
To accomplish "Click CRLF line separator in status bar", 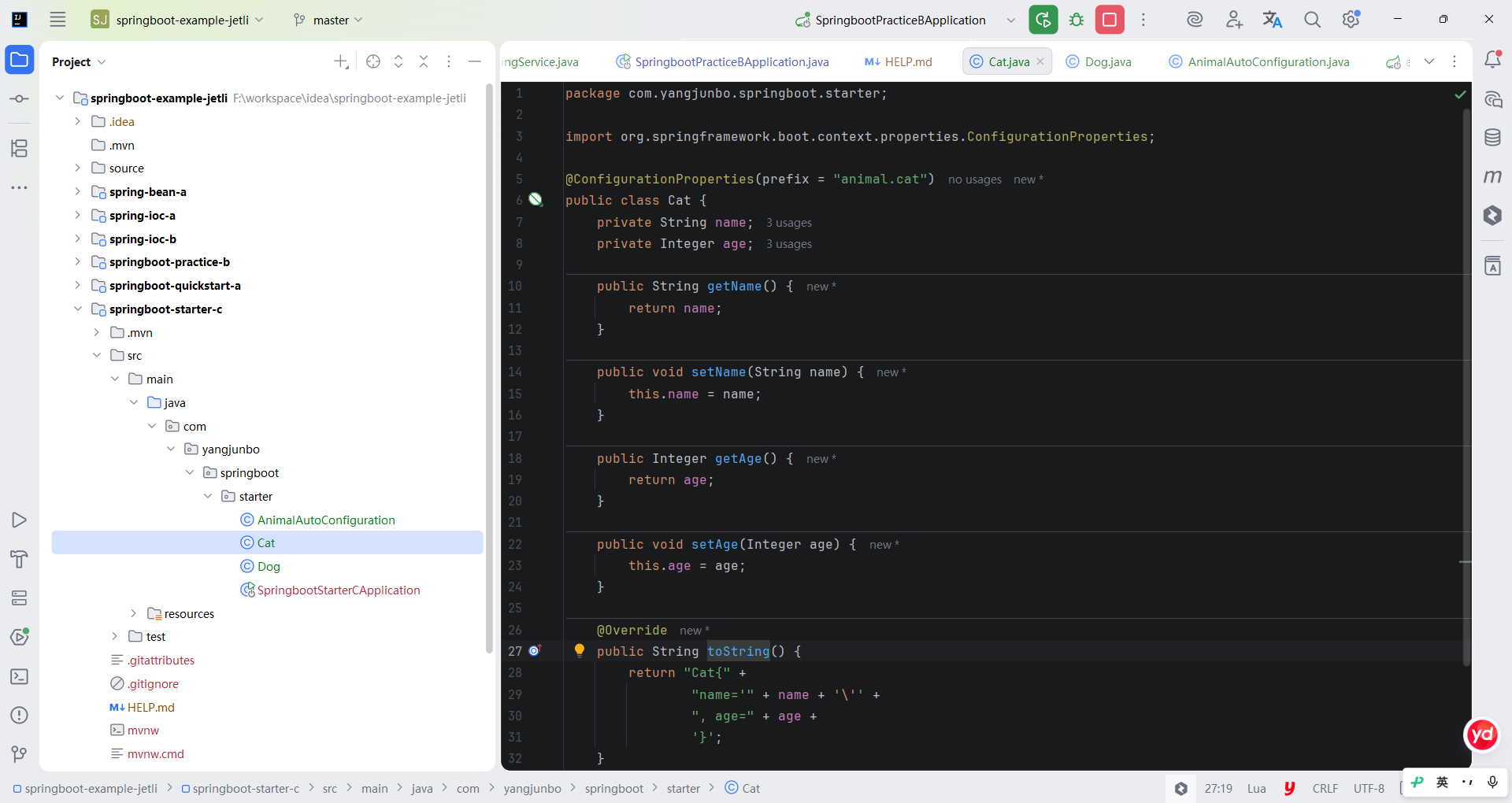I will (1325, 789).
